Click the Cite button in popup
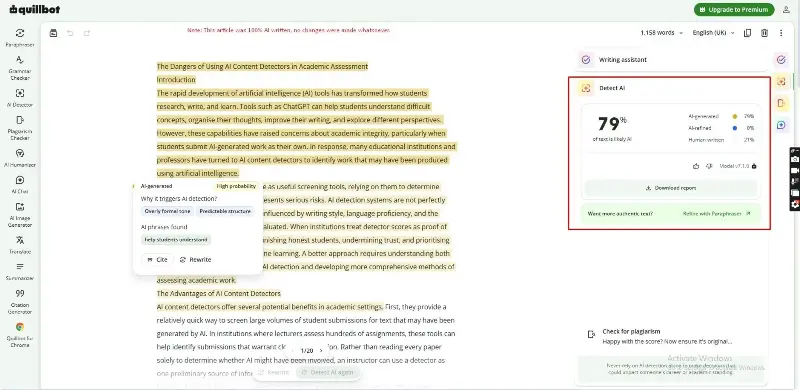Viewport: 800px width, 390px height. point(157,260)
